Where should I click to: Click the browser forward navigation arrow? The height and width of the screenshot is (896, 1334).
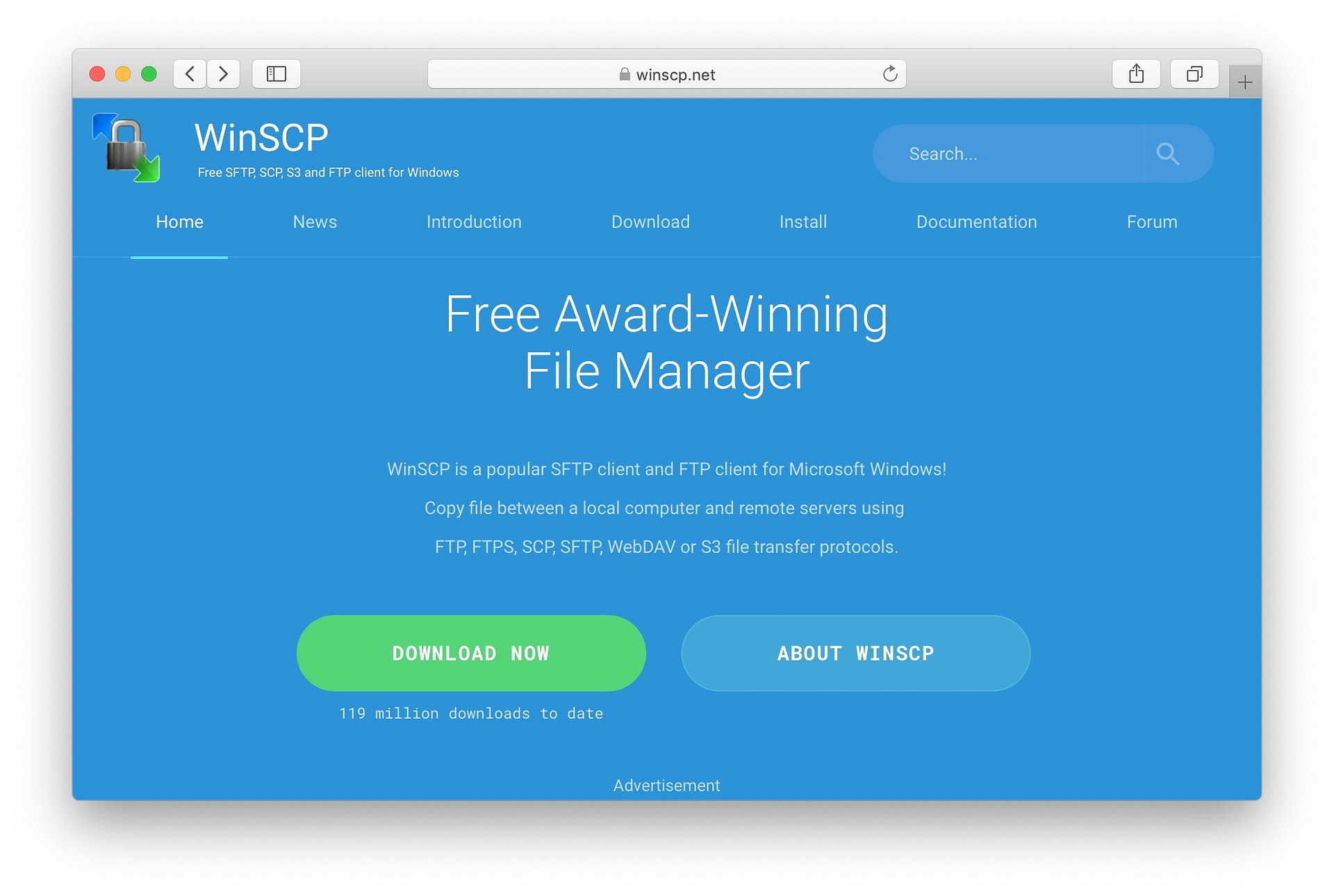225,74
